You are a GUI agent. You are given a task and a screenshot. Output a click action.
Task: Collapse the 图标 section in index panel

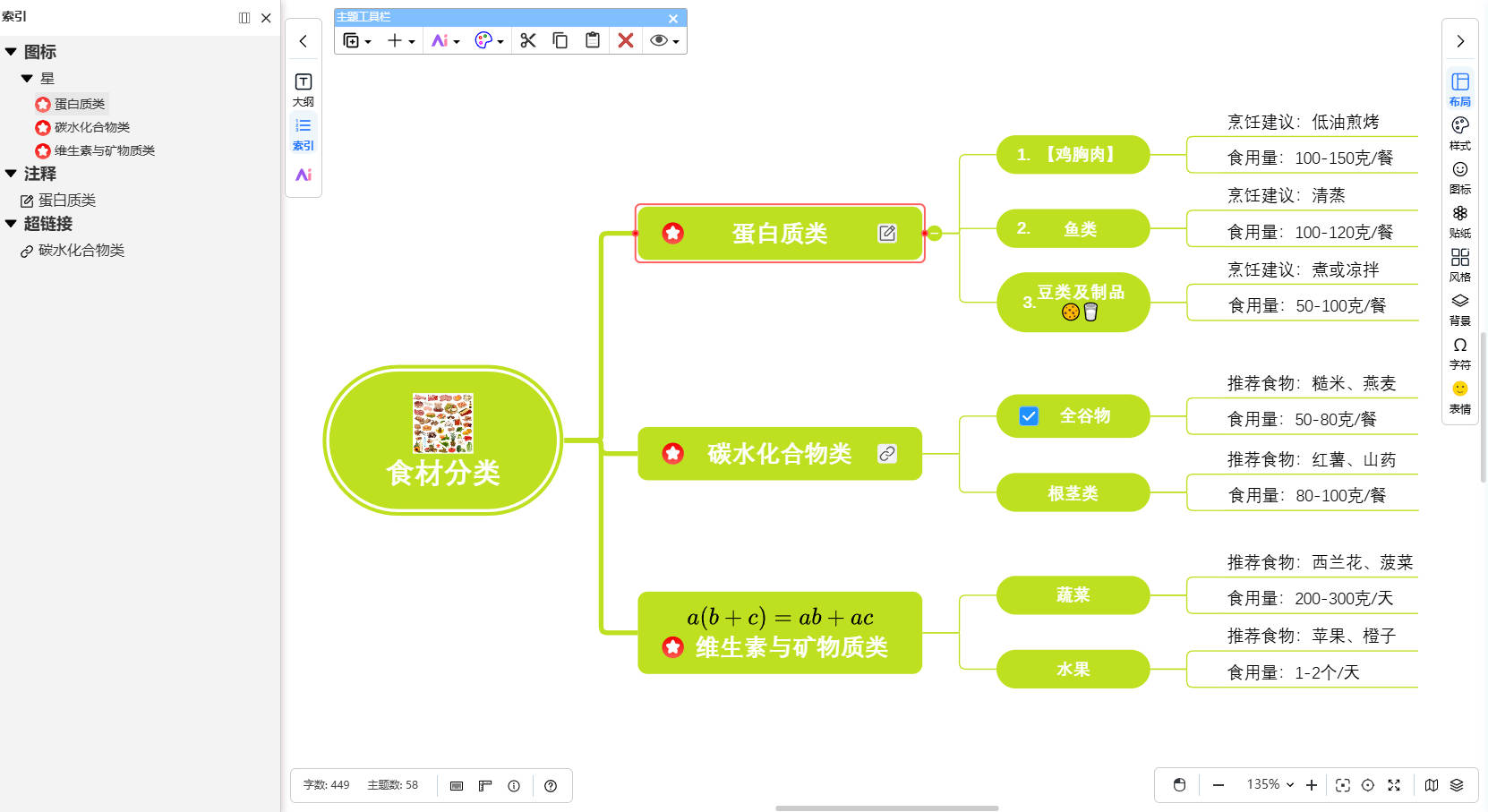pyautogui.click(x=11, y=52)
